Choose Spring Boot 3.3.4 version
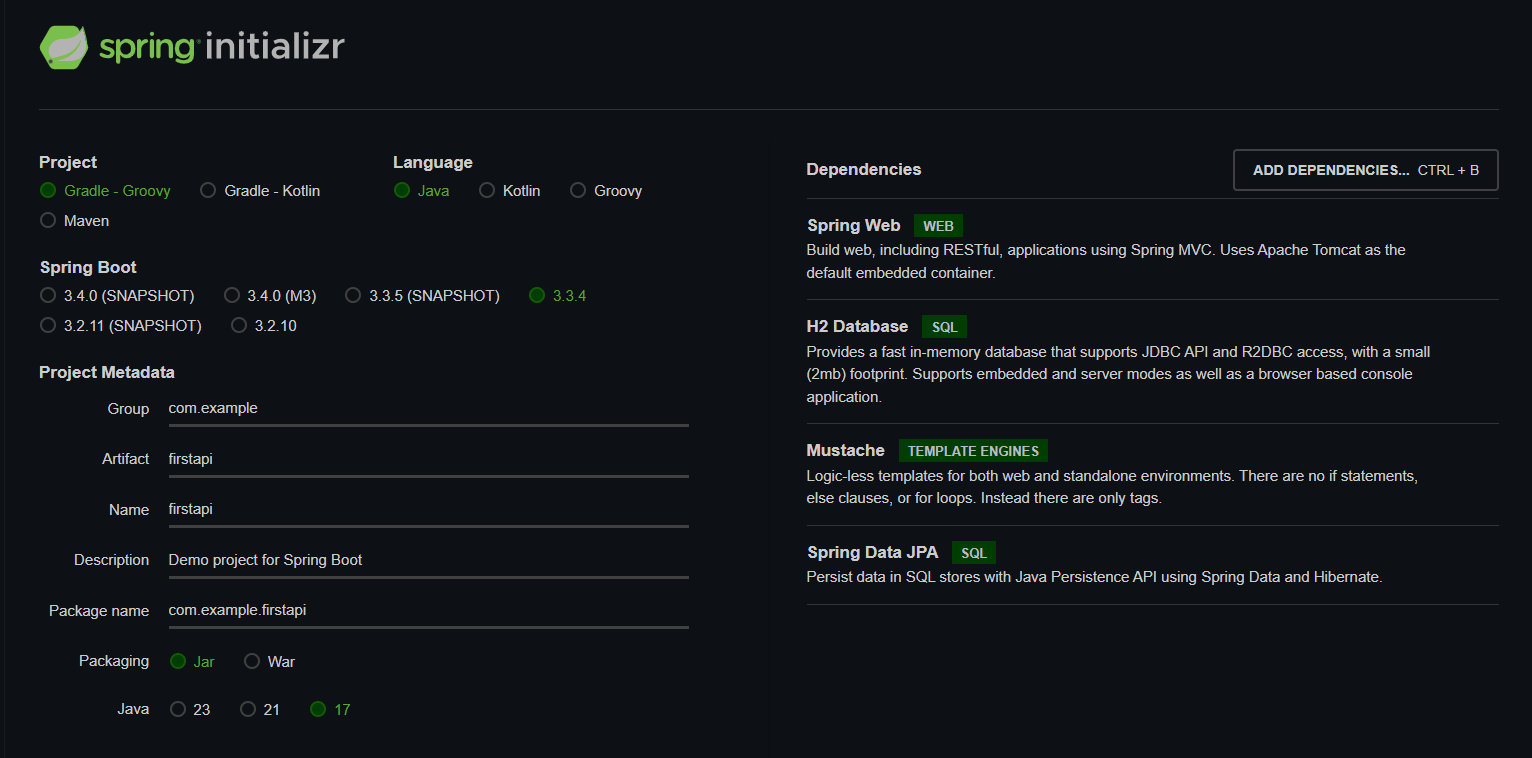This screenshot has height=758, width=1532. coord(558,295)
